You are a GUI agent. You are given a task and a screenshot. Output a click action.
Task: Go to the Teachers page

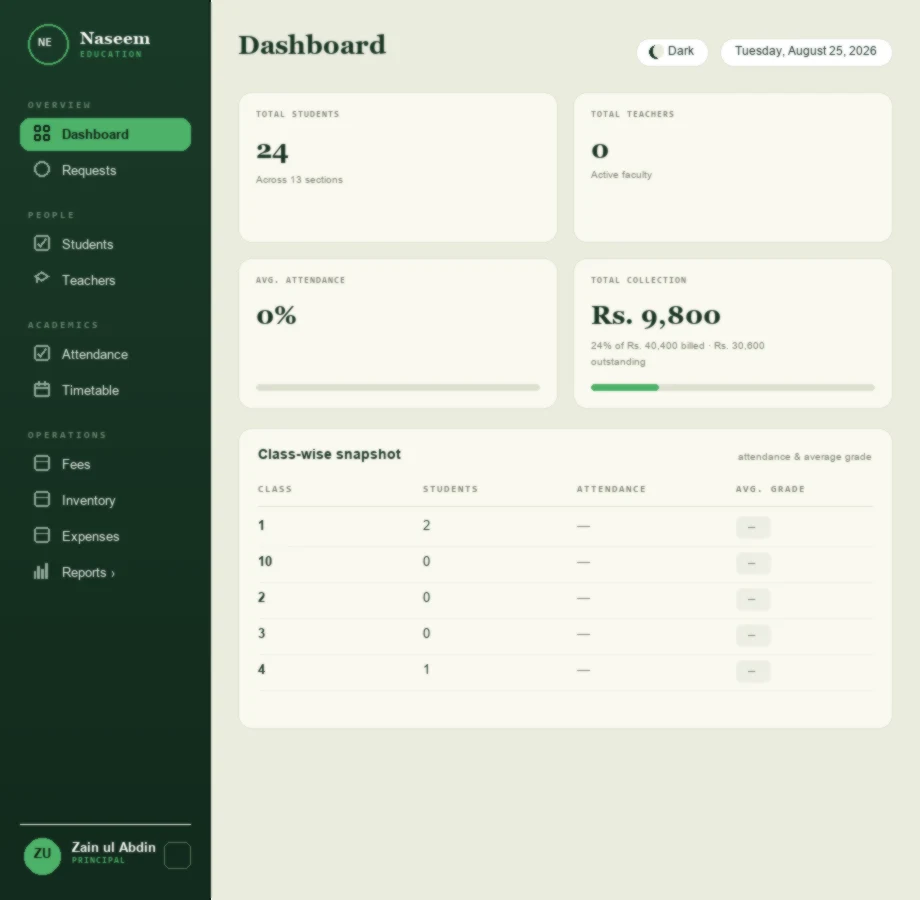105,280
